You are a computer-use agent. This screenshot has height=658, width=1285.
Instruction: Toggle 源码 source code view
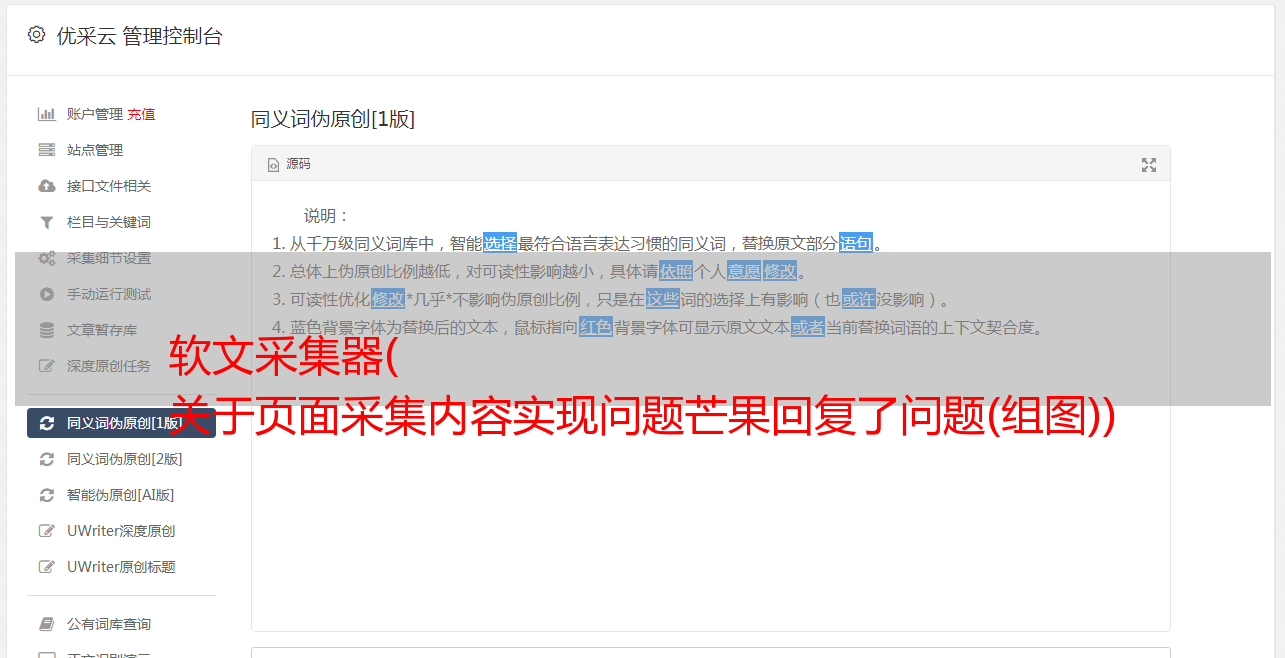(x=289, y=164)
